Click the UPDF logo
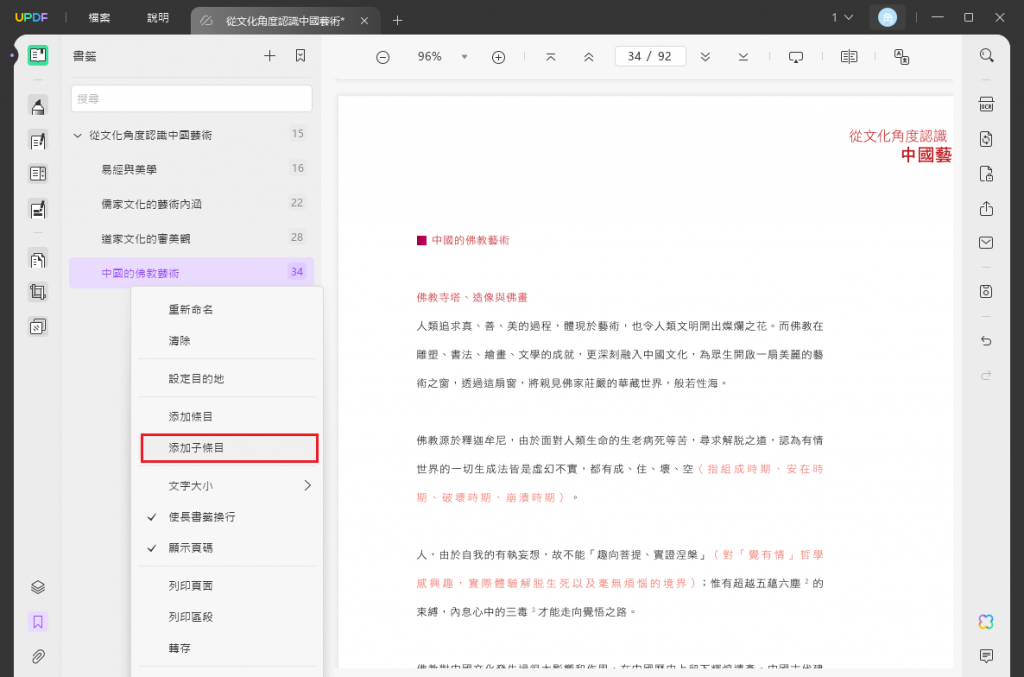Screen dimensions: 1024x677 click(x=31, y=18)
